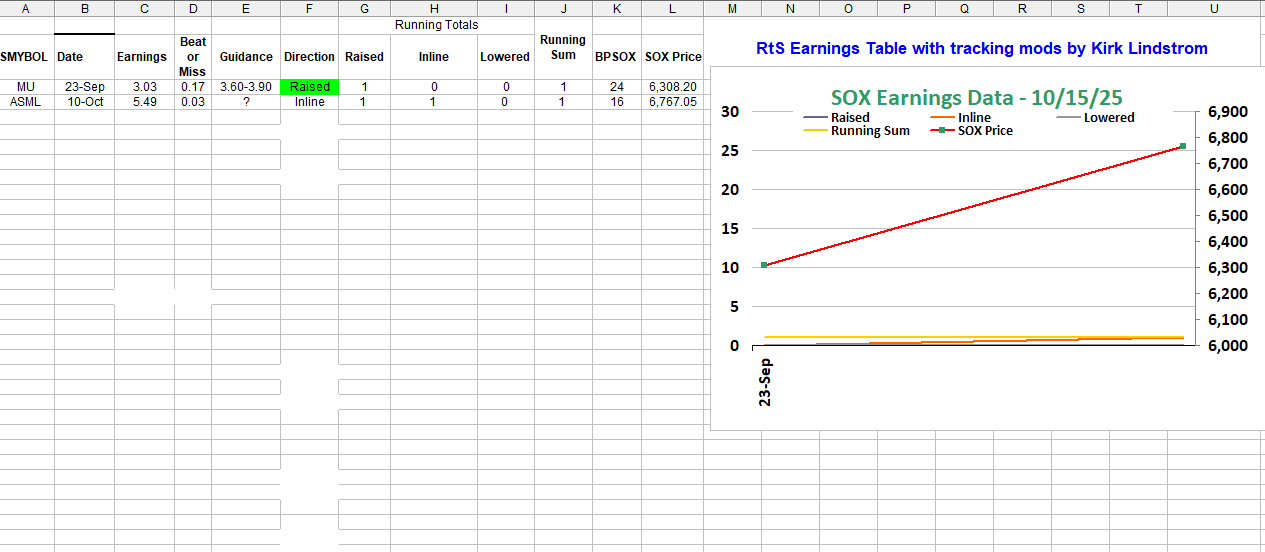Click the 6,900 secondary axis label

point(1228,112)
